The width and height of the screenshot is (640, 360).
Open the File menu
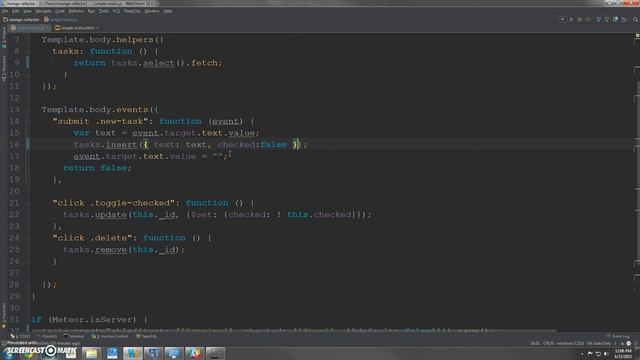(5, 11)
